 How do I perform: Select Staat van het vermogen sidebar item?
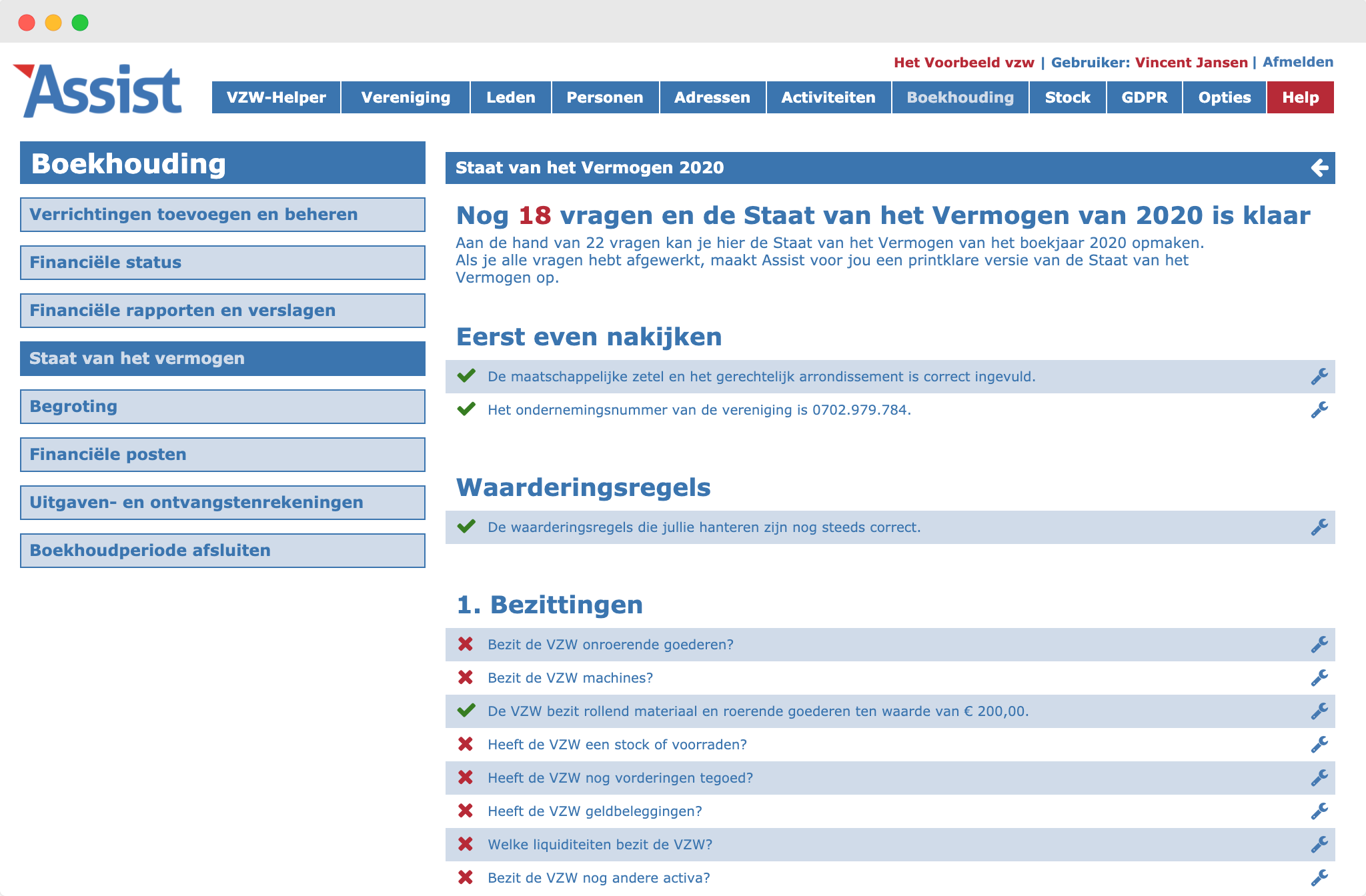pyautogui.click(x=223, y=359)
